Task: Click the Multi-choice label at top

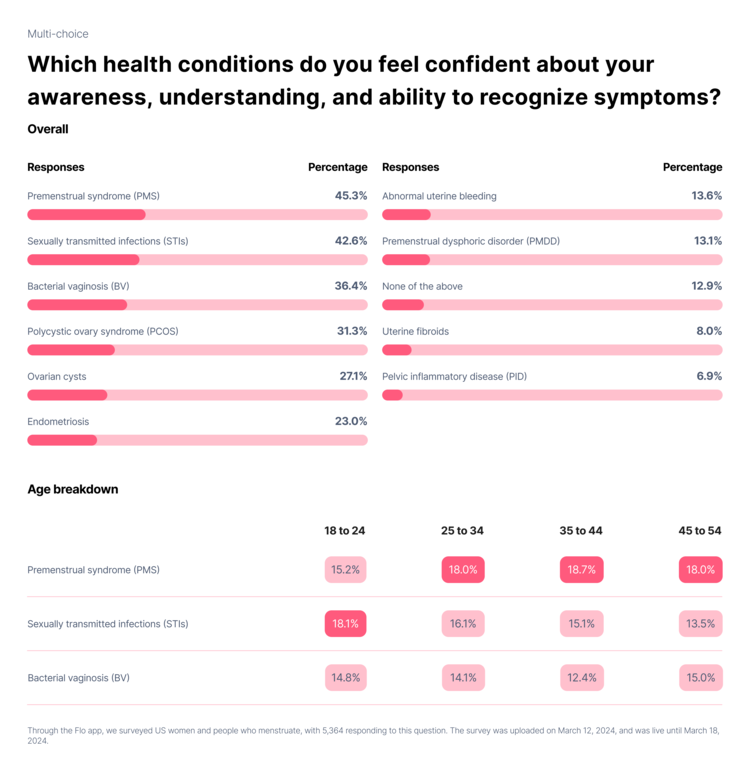Action: (x=58, y=34)
